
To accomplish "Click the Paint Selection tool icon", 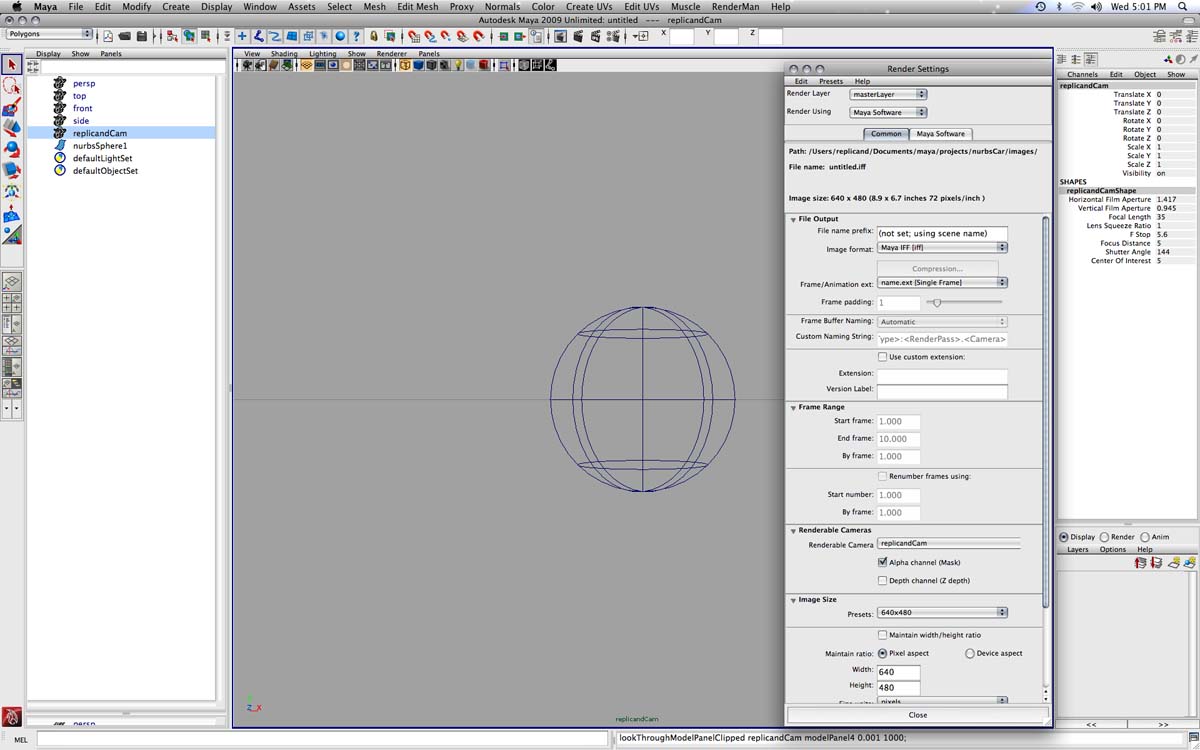I will tap(12, 107).
